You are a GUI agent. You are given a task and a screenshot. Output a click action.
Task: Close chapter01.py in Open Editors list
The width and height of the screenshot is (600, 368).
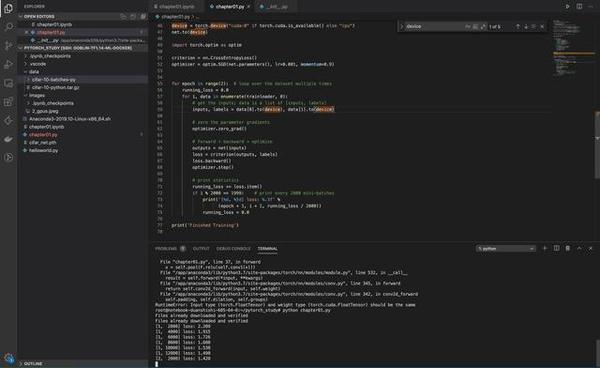(26, 32)
